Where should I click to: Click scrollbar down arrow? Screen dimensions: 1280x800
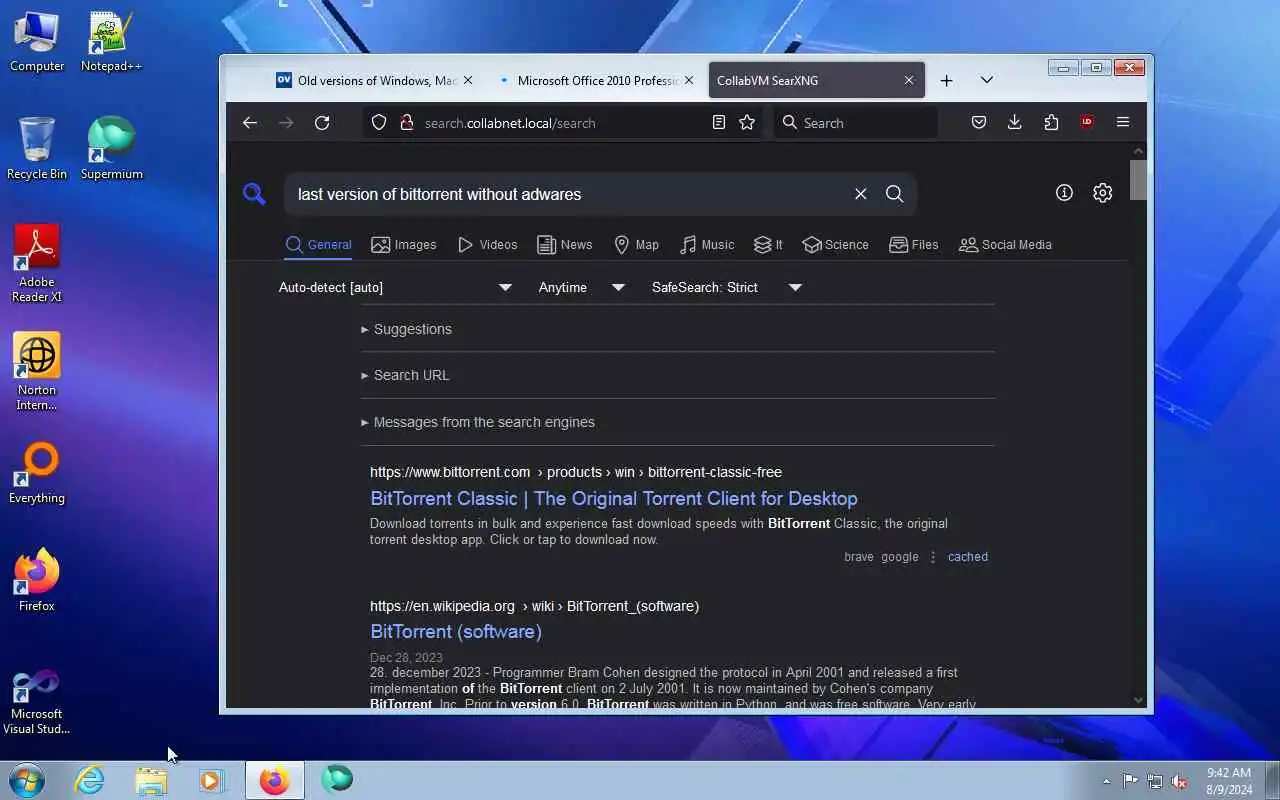pyautogui.click(x=1138, y=700)
